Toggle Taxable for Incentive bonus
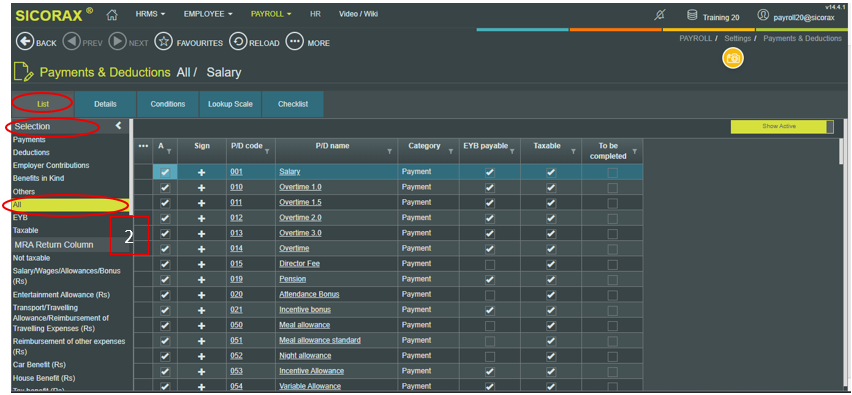852x395 pixels. 551,310
